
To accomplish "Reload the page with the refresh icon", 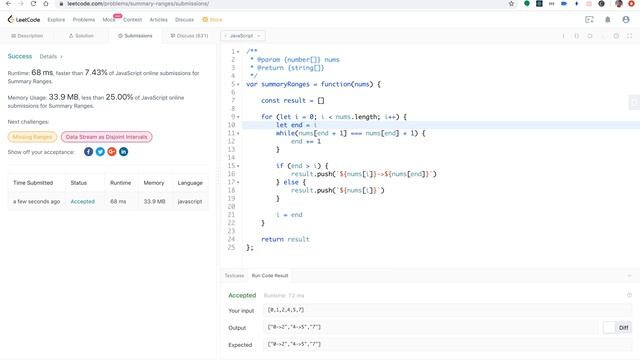I will click(x=33, y=4).
